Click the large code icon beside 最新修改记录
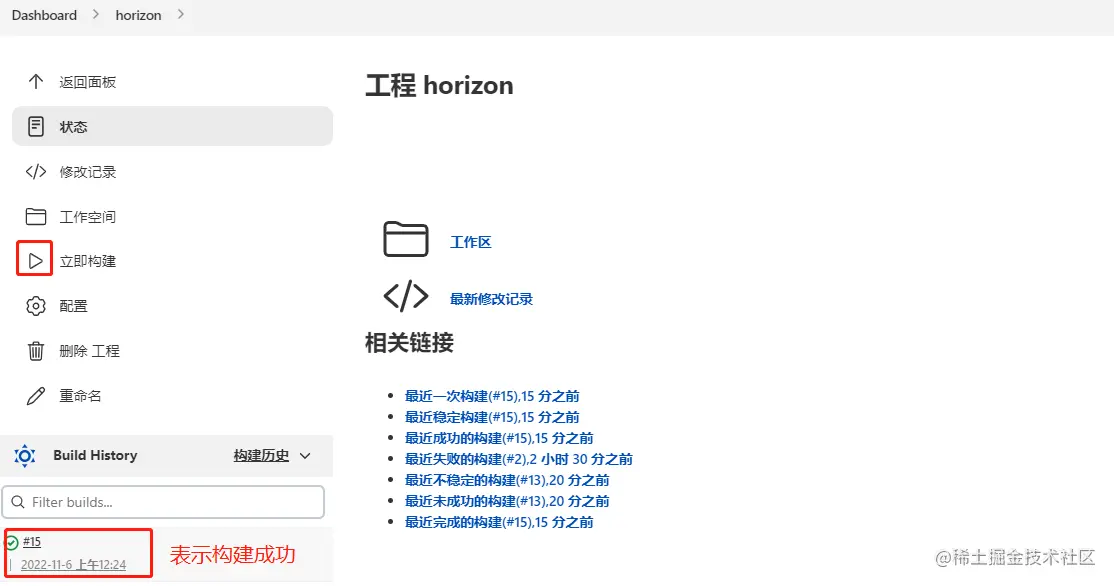Screen dimensions: 1114x586 [x=406, y=296]
